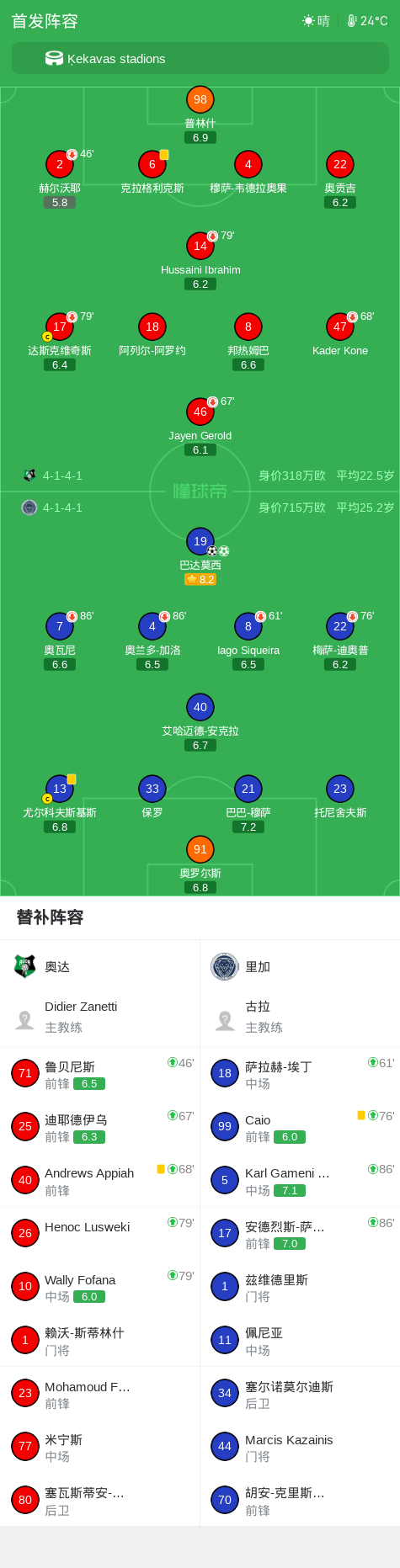Select Jayen Gerold number 46 circle
Viewport: 400px width, 1568px height.
[200, 412]
